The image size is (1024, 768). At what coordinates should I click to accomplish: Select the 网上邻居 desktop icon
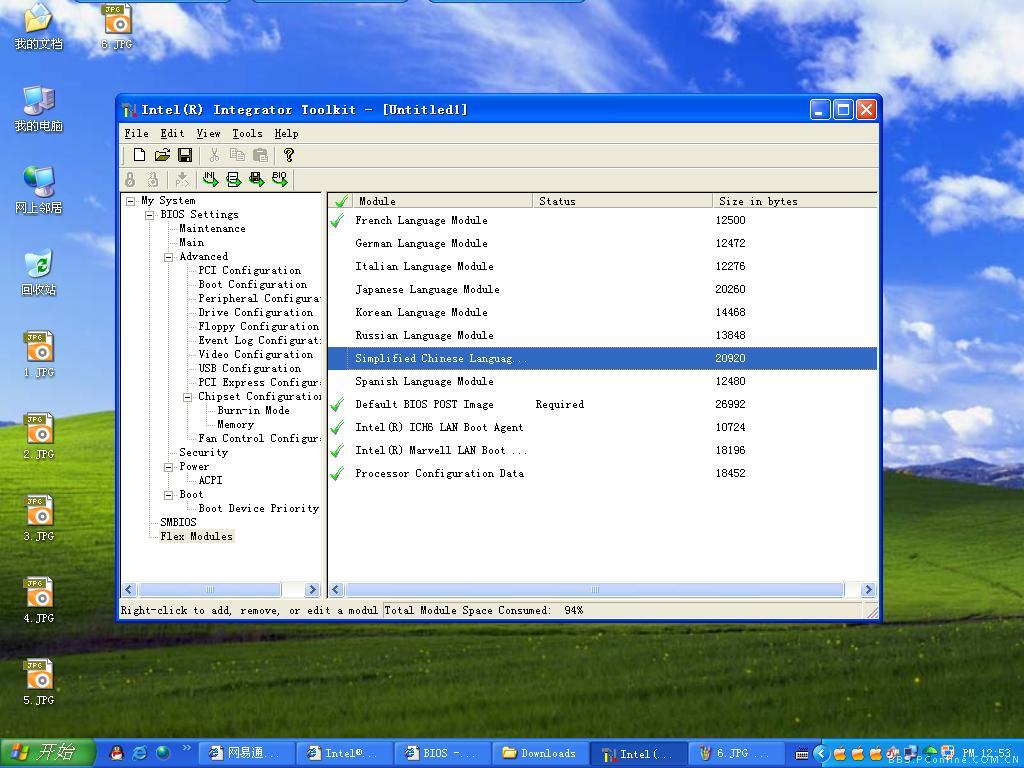(x=39, y=191)
